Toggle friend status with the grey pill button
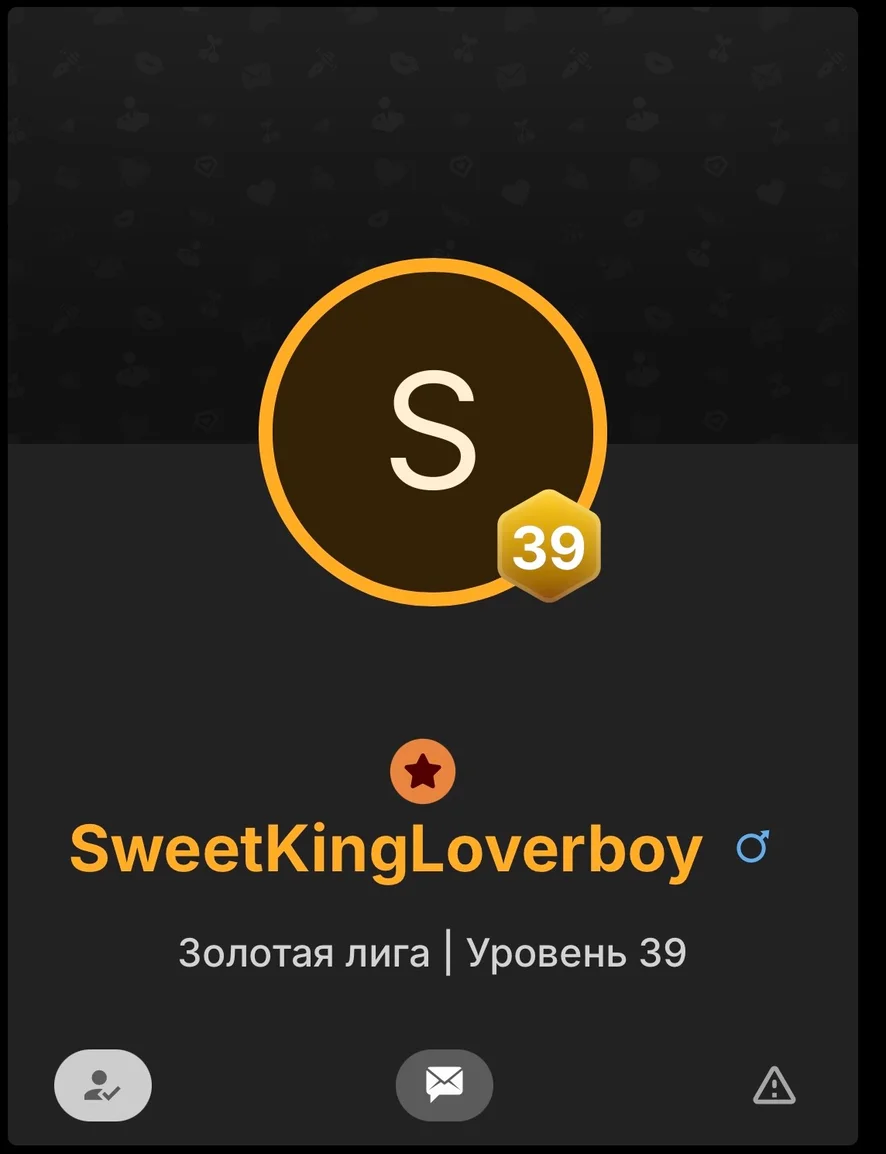The width and height of the screenshot is (886, 1154). pyautogui.click(x=103, y=1085)
